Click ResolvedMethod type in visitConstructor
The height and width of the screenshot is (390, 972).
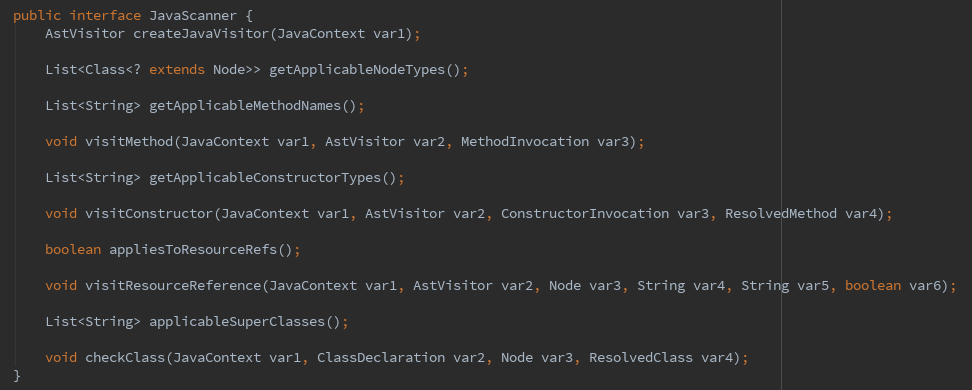point(781,213)
